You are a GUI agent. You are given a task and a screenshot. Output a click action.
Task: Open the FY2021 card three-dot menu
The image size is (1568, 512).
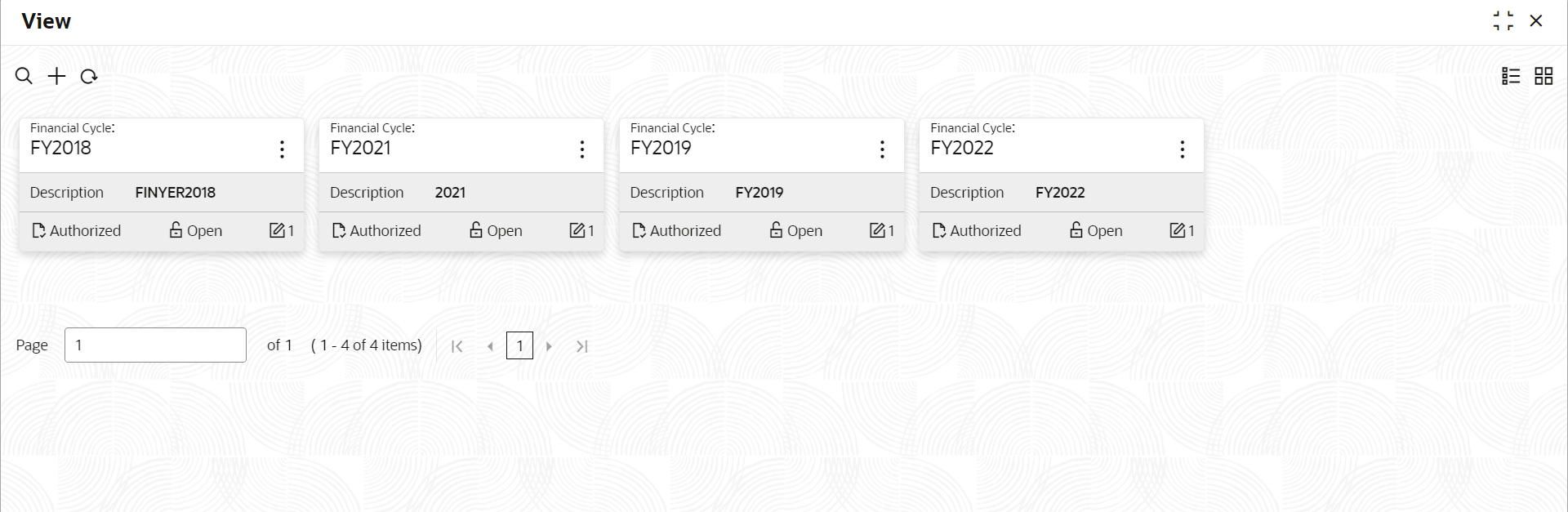click(x=581, y=149)
